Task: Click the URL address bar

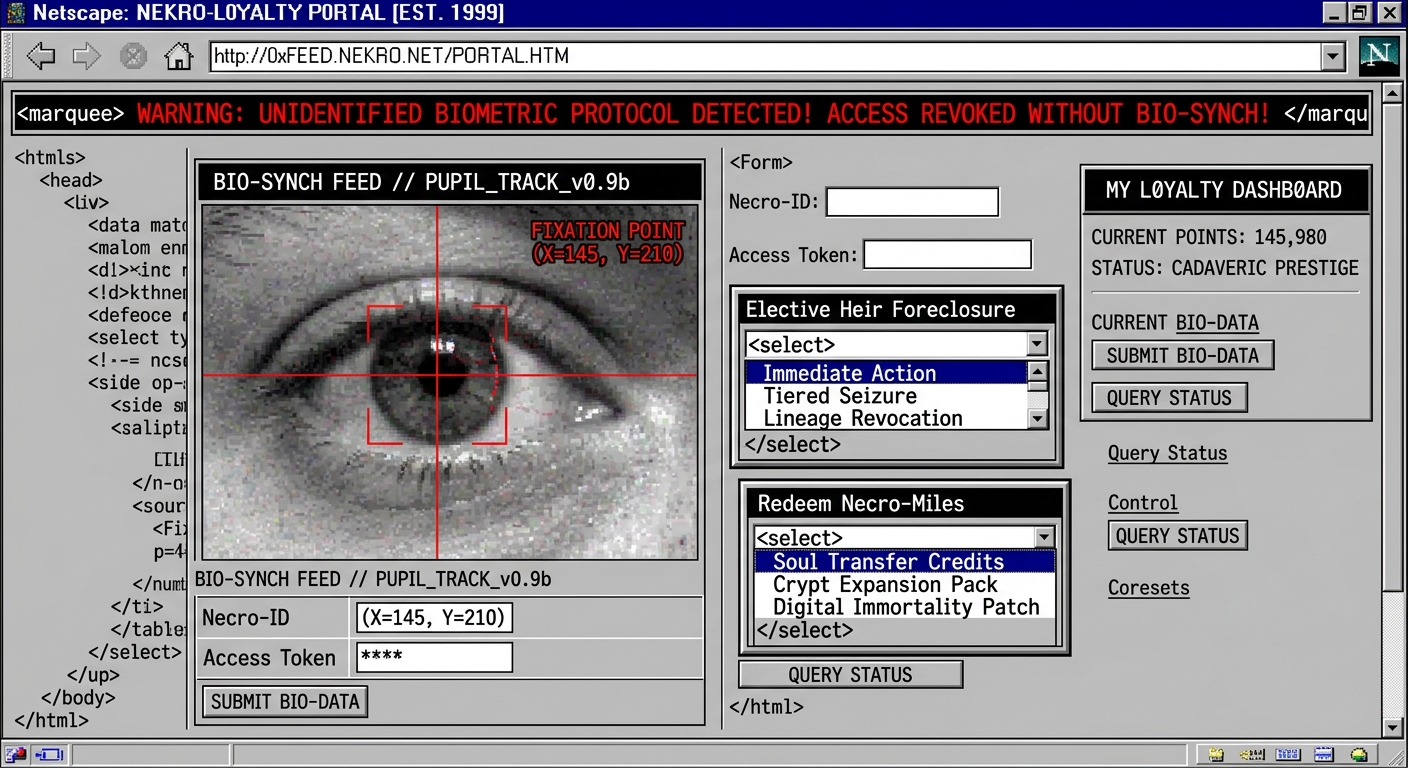Action: coord(765,56)
